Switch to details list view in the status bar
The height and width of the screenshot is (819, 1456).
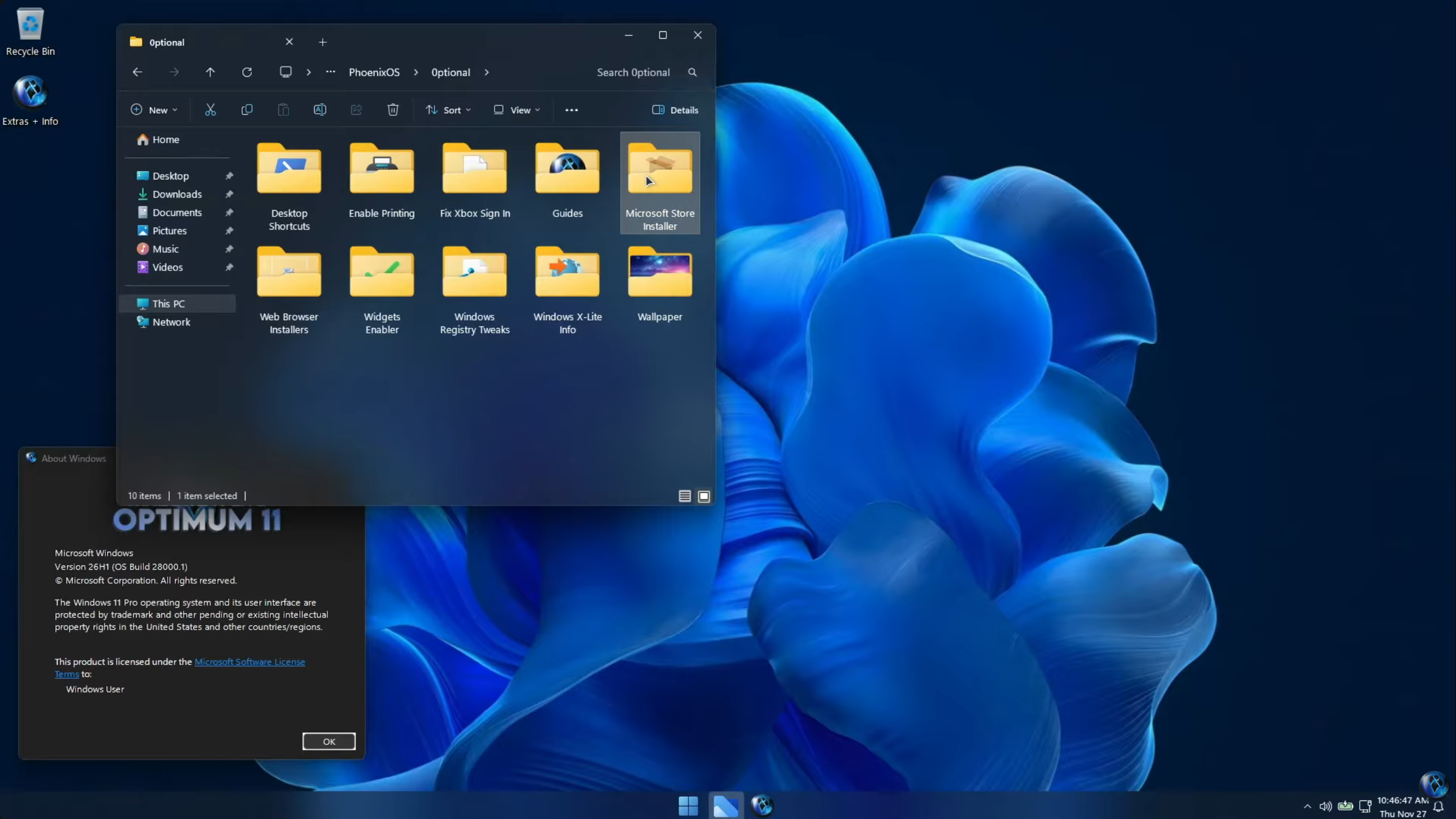684,496
